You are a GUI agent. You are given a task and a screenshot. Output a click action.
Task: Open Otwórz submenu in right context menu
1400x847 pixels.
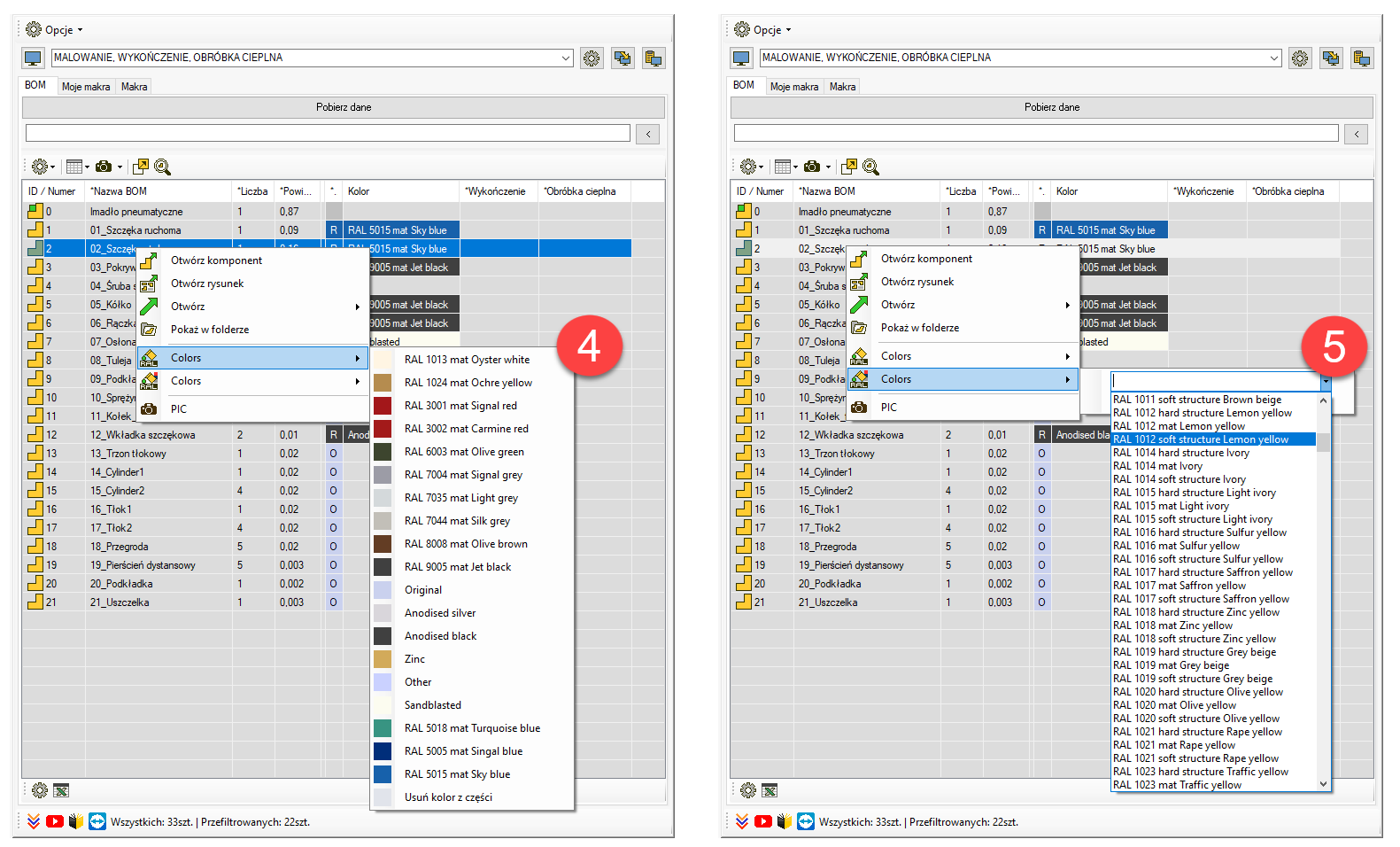point(963,305)
